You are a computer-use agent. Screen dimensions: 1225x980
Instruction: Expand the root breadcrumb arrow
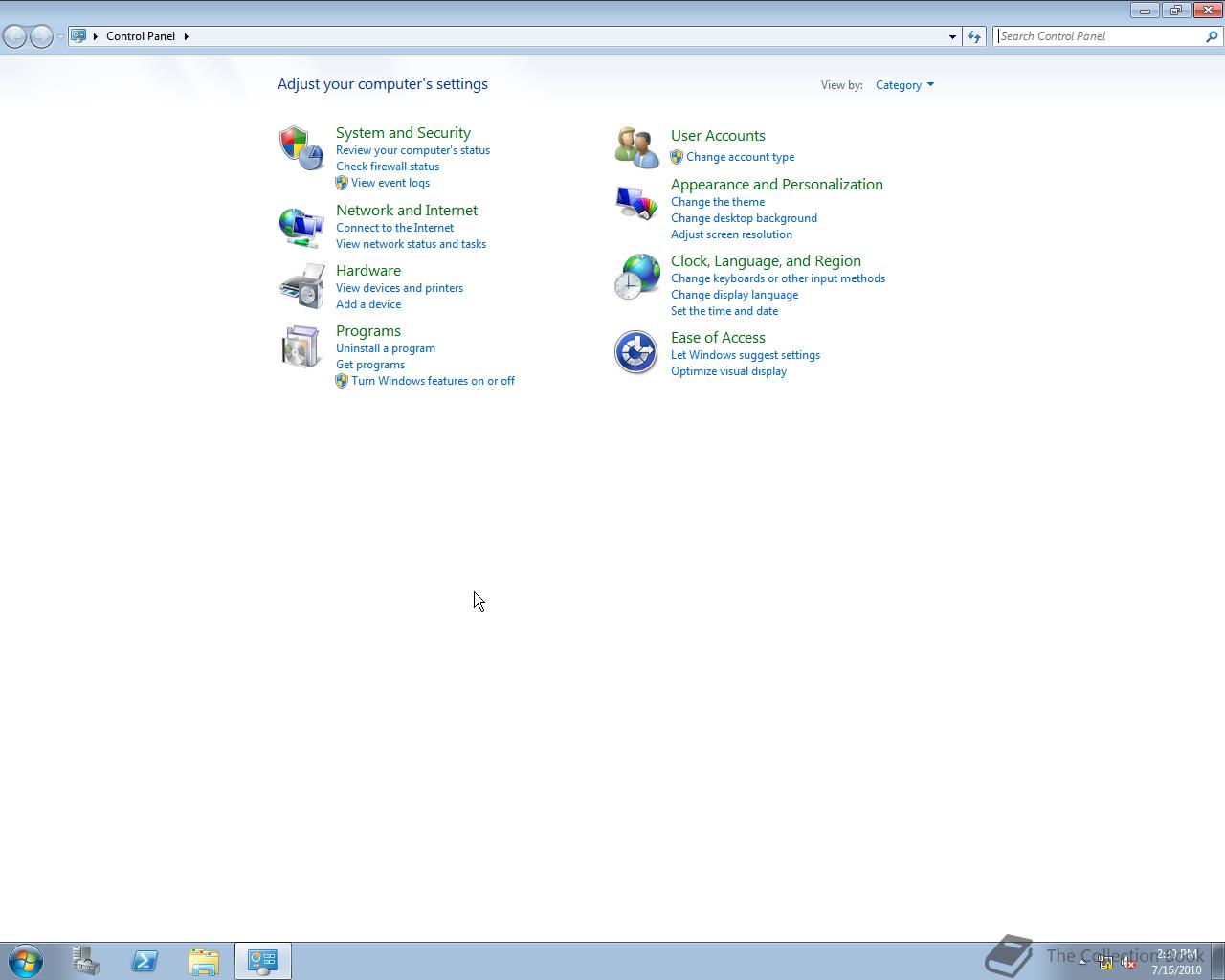(x=96, y=36)
